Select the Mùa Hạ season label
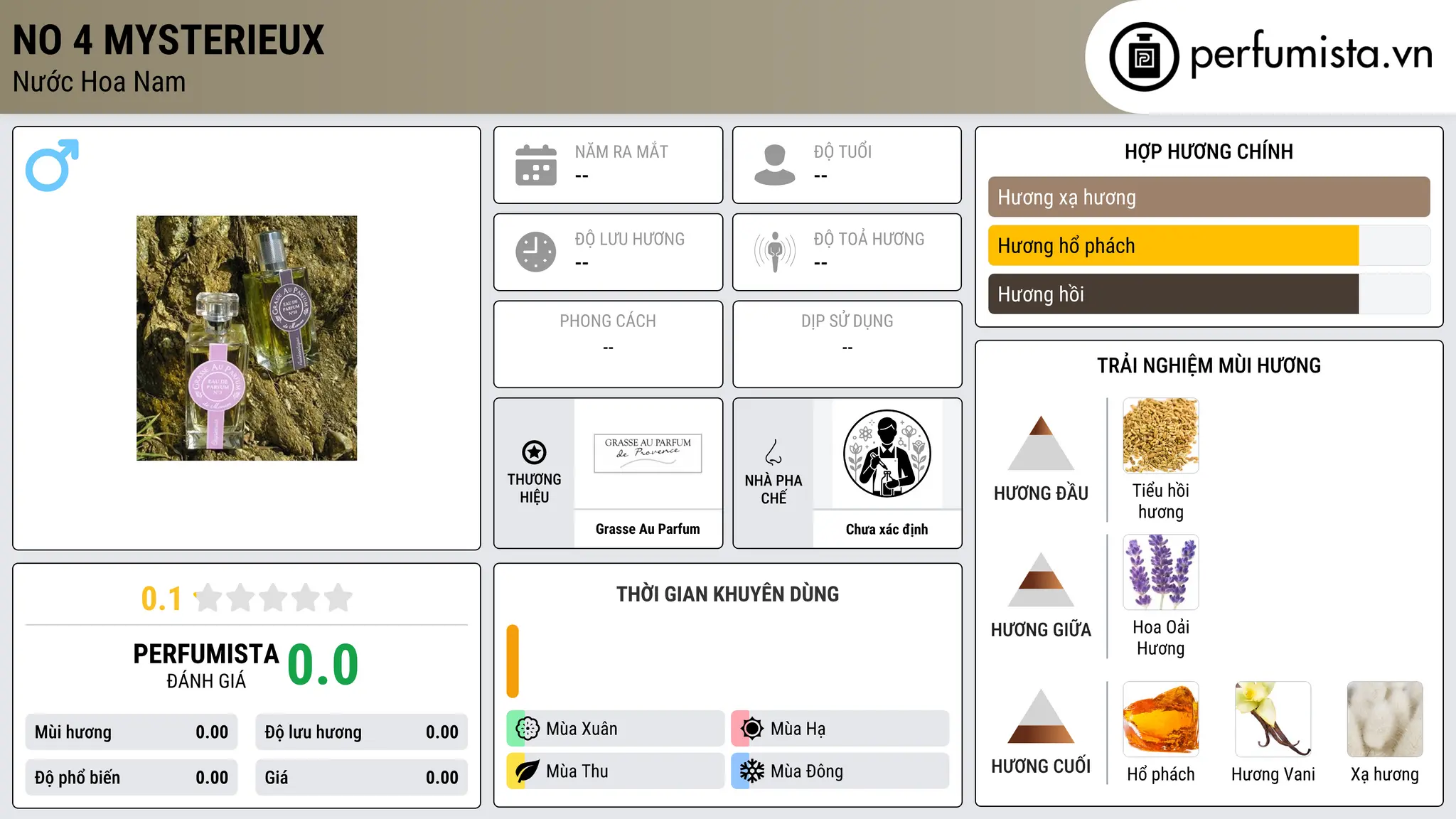This screenshot has width=1456, height=819. coord(798,729)
